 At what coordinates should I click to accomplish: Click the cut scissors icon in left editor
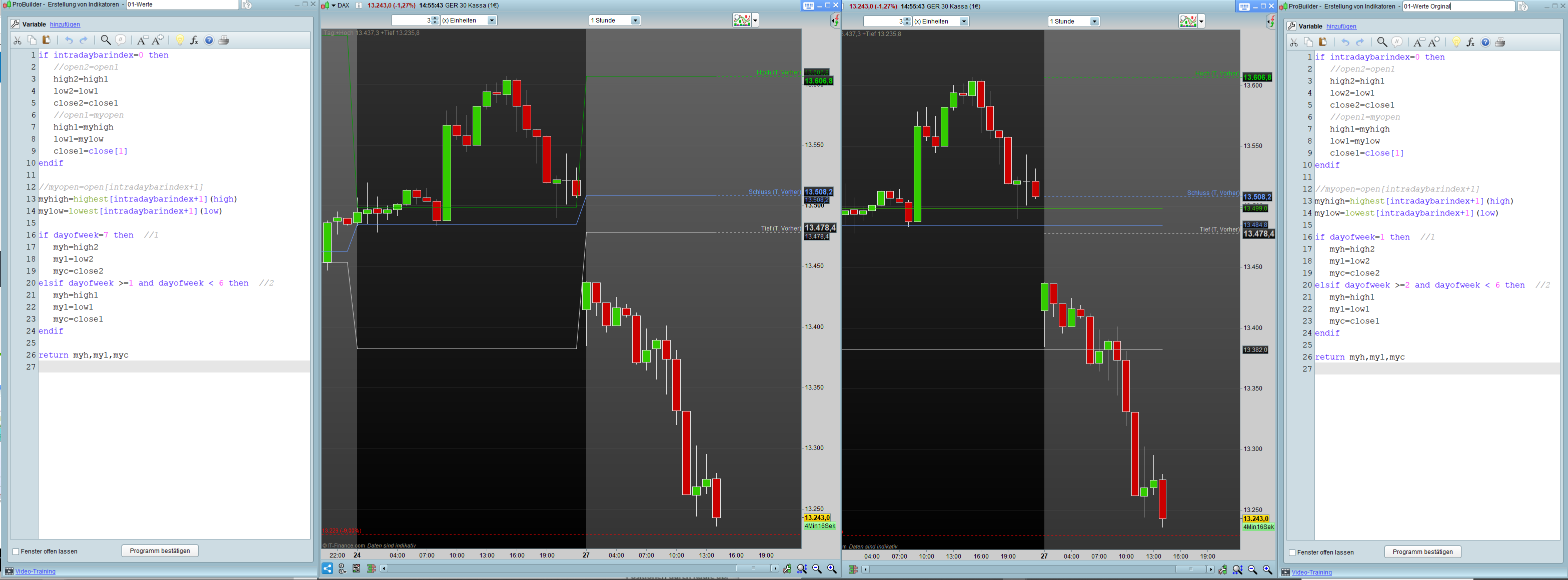pos(17,40)
